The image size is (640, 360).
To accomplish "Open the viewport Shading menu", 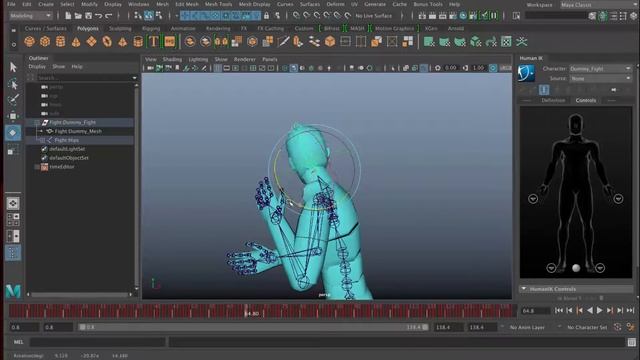I will click(172, 59).
